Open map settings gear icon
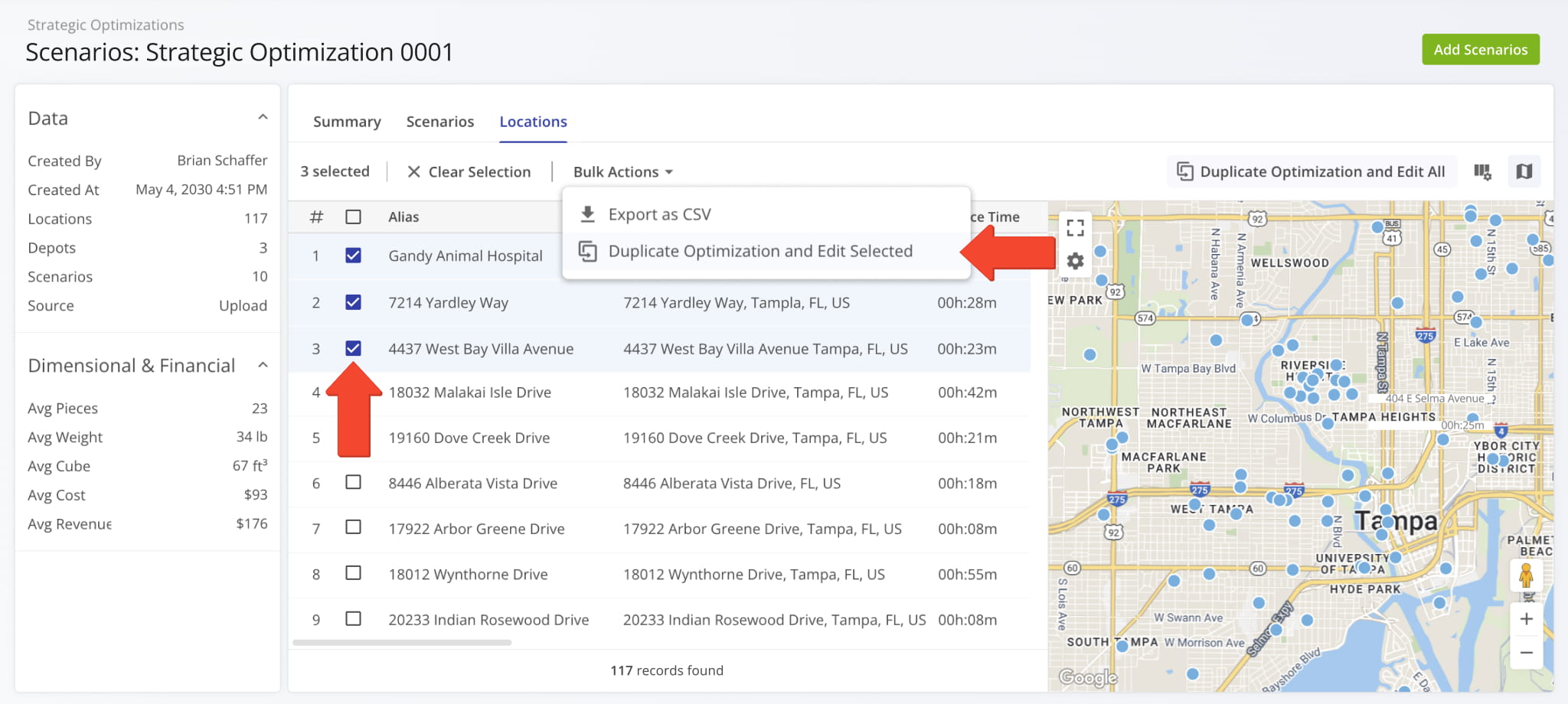Screen dimensions: 1568x704 tap(1075, 262)
